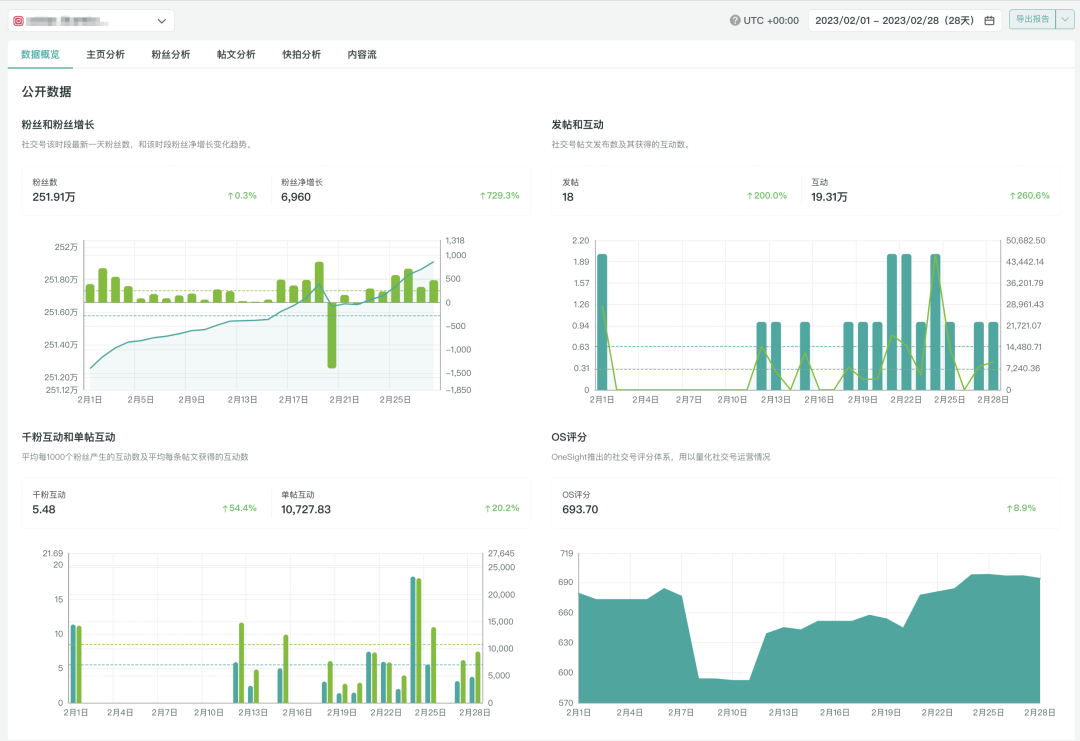This screenshot has height=741, width=1080.
Task: Click the Instagram account icon
Action: coord(19,21)
